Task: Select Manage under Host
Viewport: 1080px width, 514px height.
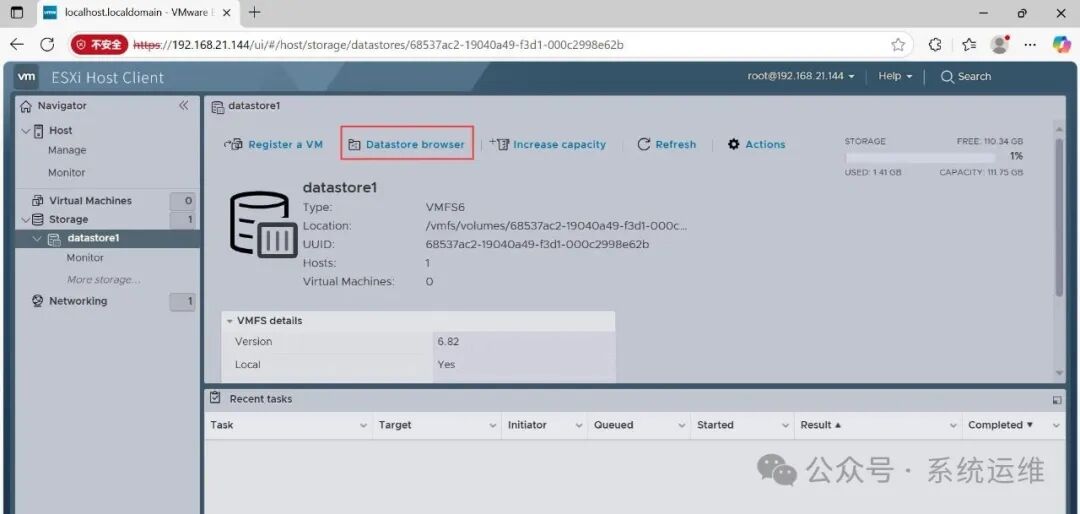Action: tap(67, 150)
